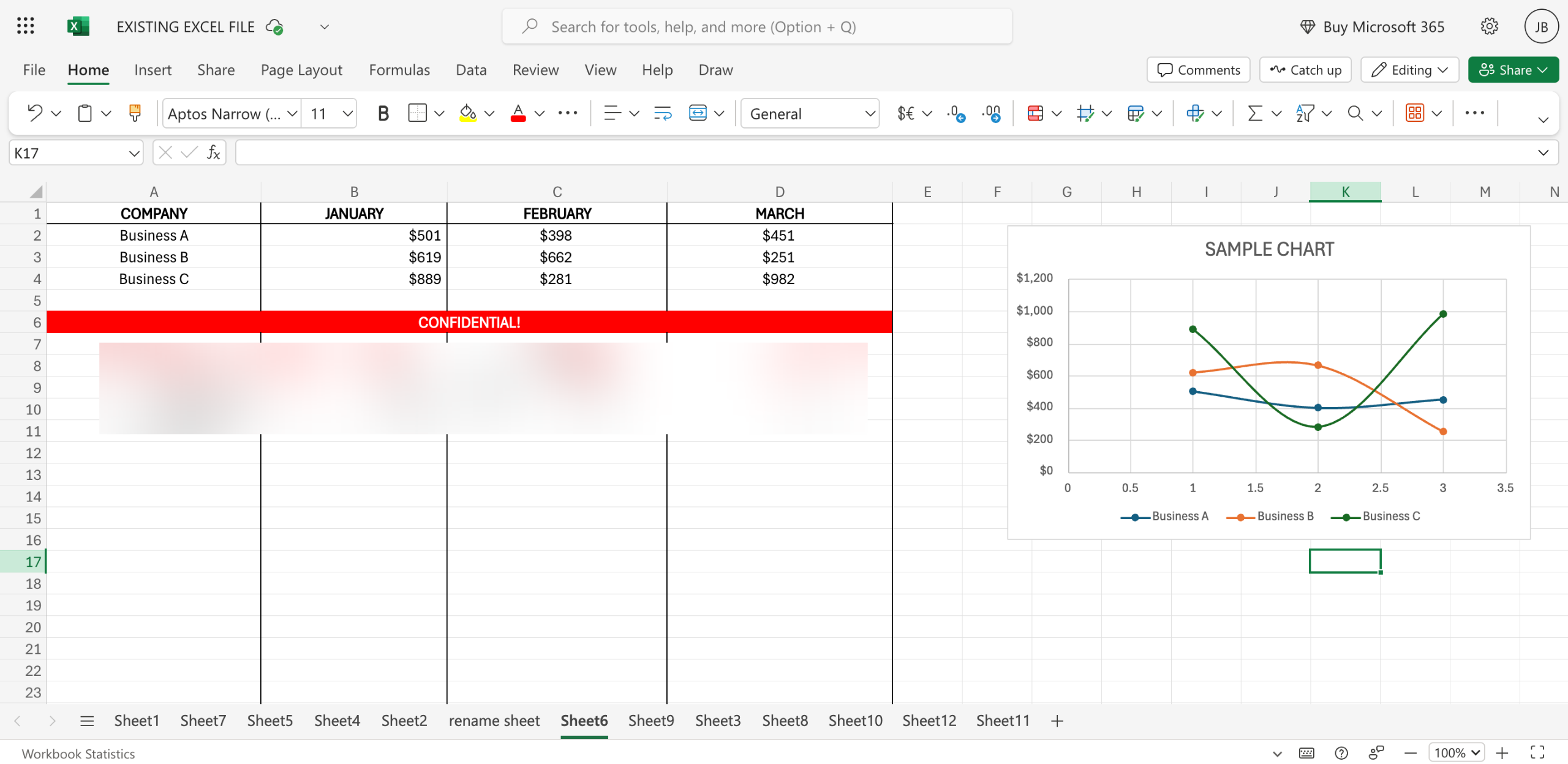The height and width of the screenshot is (764, 1568).
Task: Click the Increase Decimal icon
Action: pyautogui.click(x=956, y=113)
